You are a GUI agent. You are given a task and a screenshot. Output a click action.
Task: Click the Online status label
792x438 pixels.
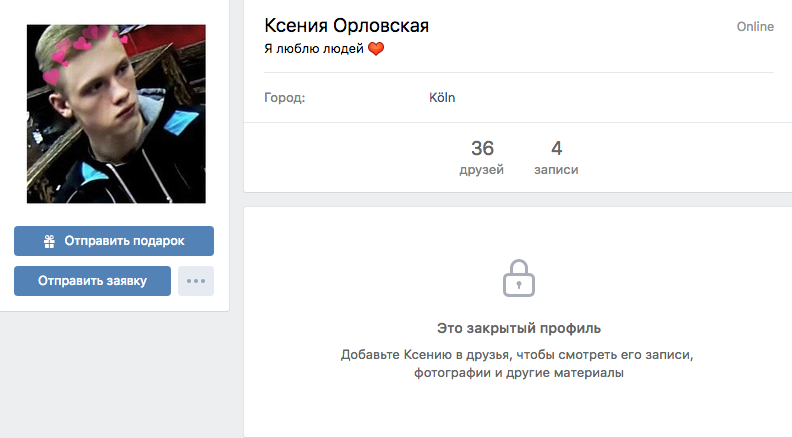coord(755,27)
